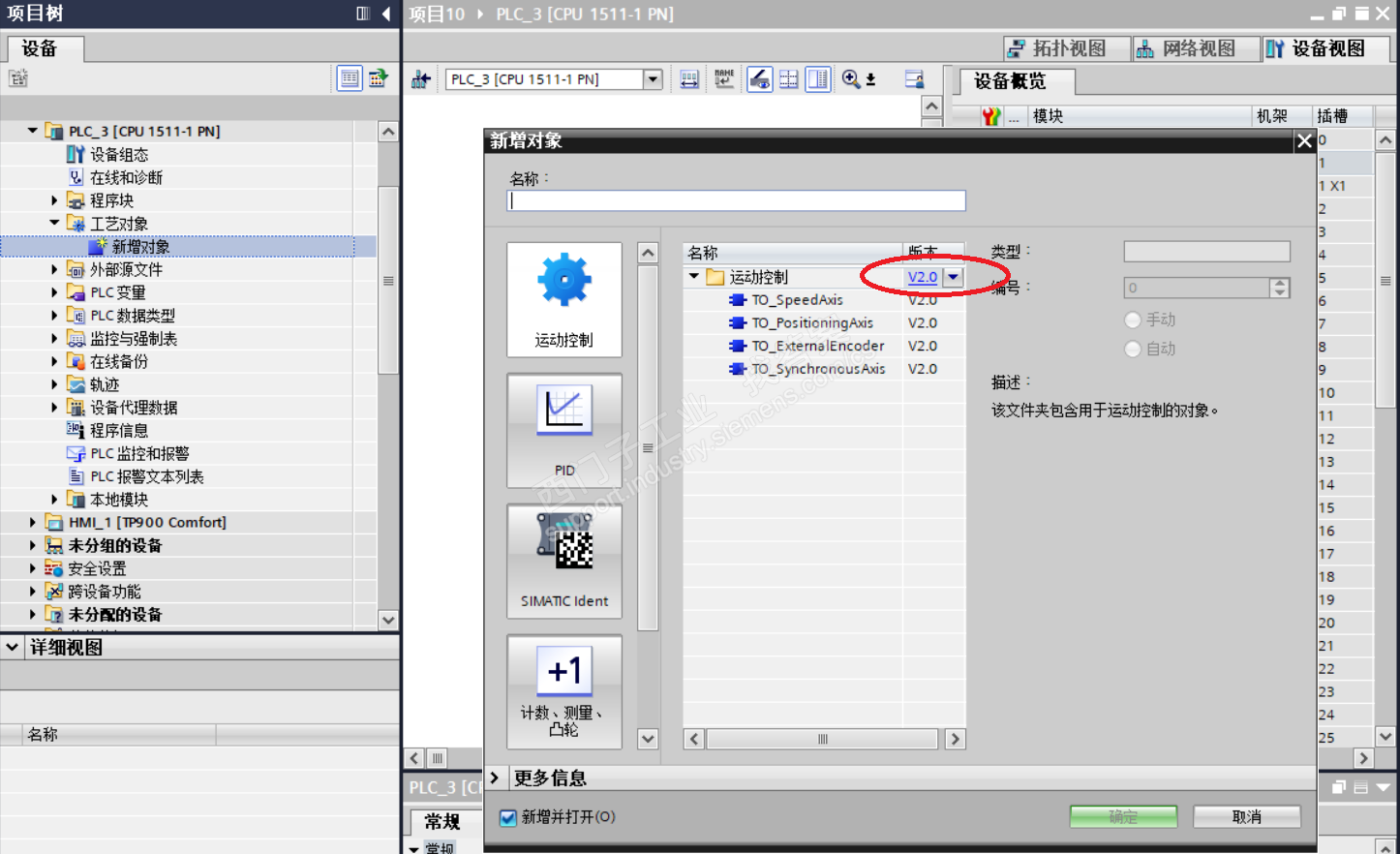Click the 类型 field in the dialog
Viewport: 1400px width, 854px height.
pyautogui.click(x=1206, y=252)
